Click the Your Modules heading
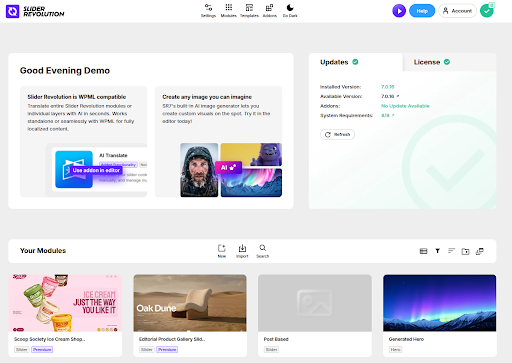 point(43,251)
